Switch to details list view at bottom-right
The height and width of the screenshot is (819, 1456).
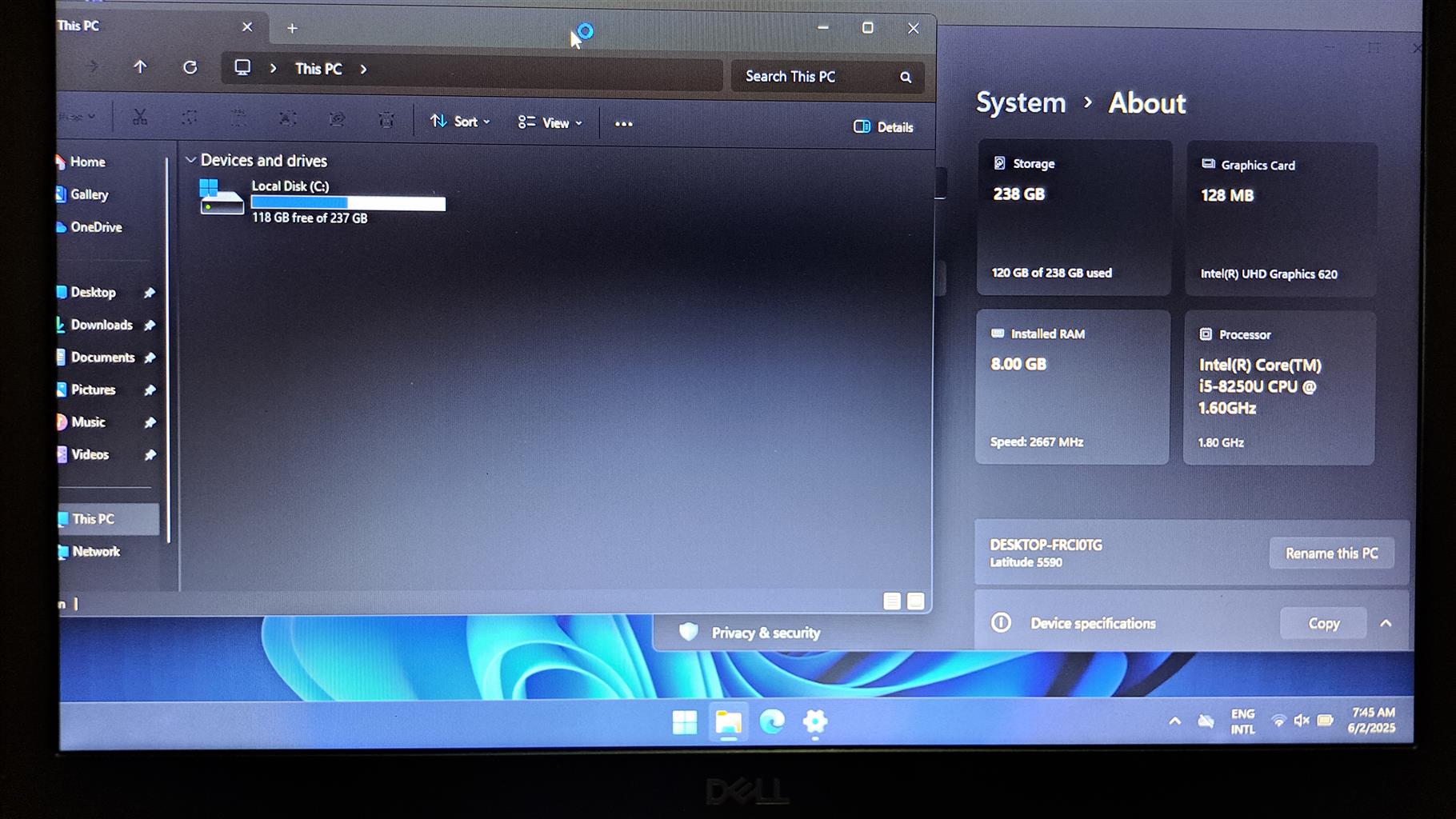pos(892,601)
